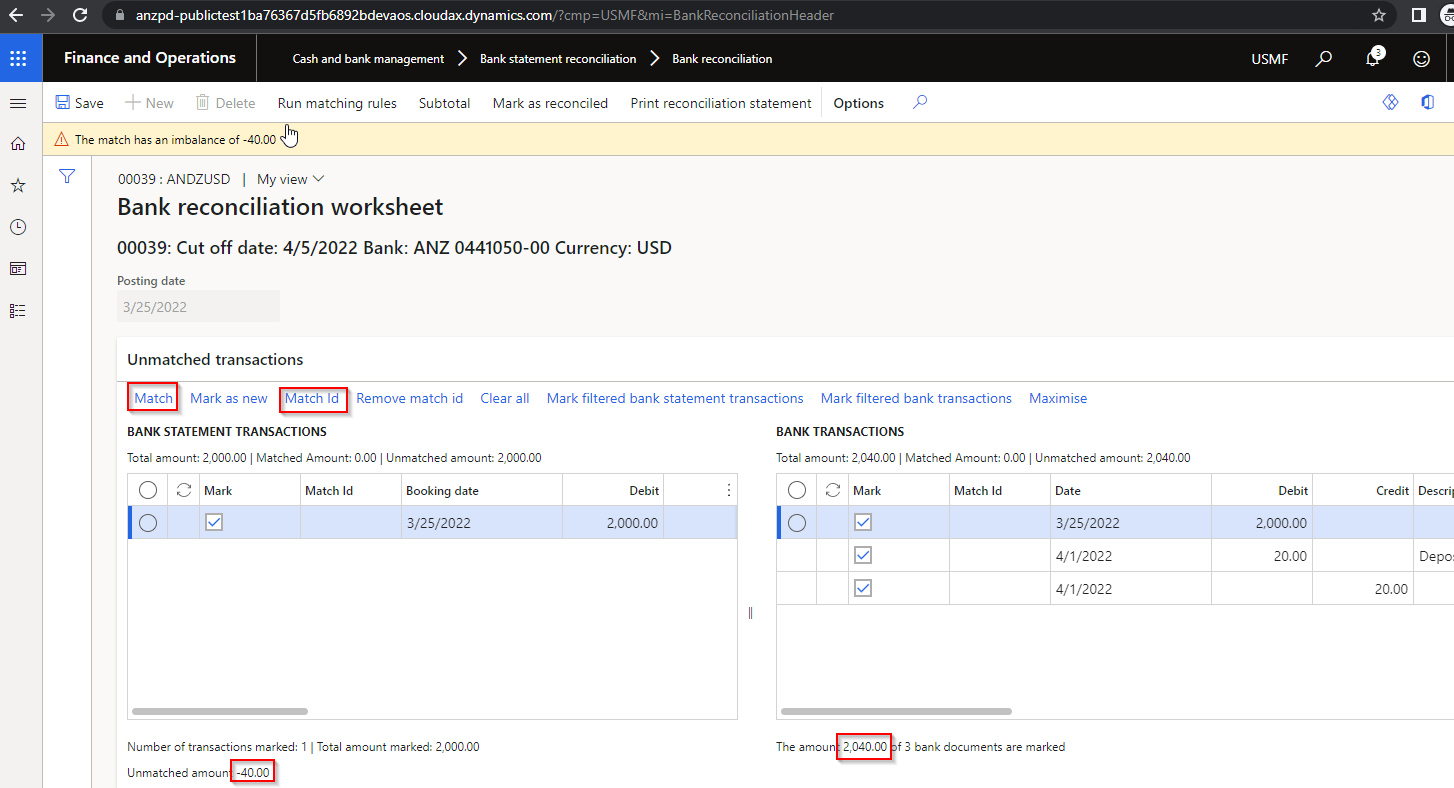Click Remove match id link
1454x788 pixels.
point(409,398)
